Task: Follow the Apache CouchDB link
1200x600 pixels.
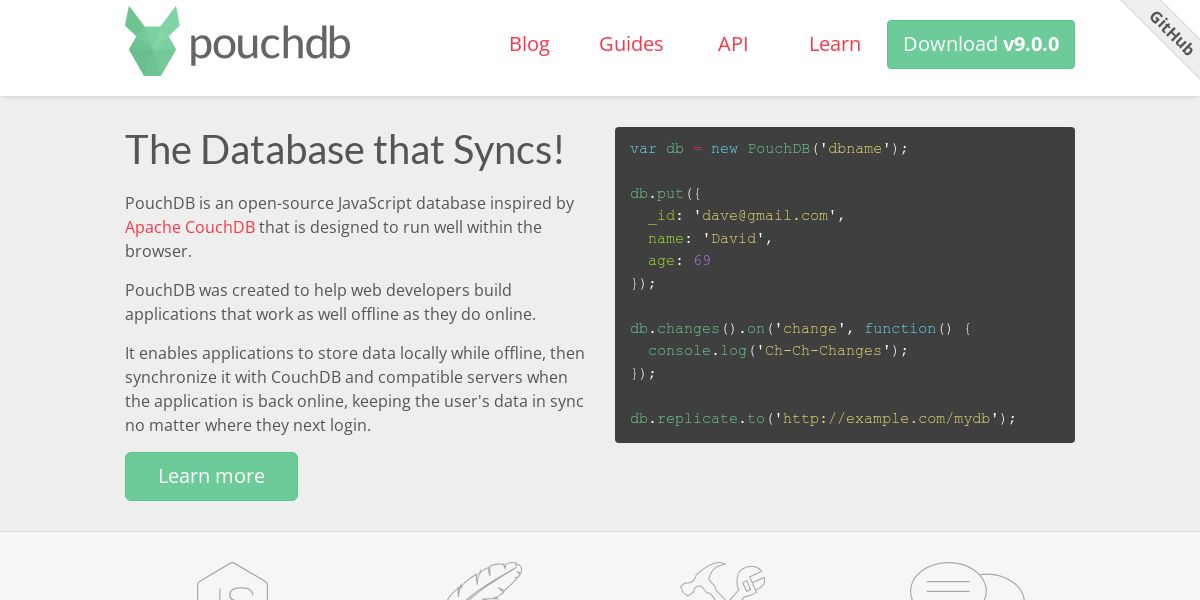Action: point(190,227)
